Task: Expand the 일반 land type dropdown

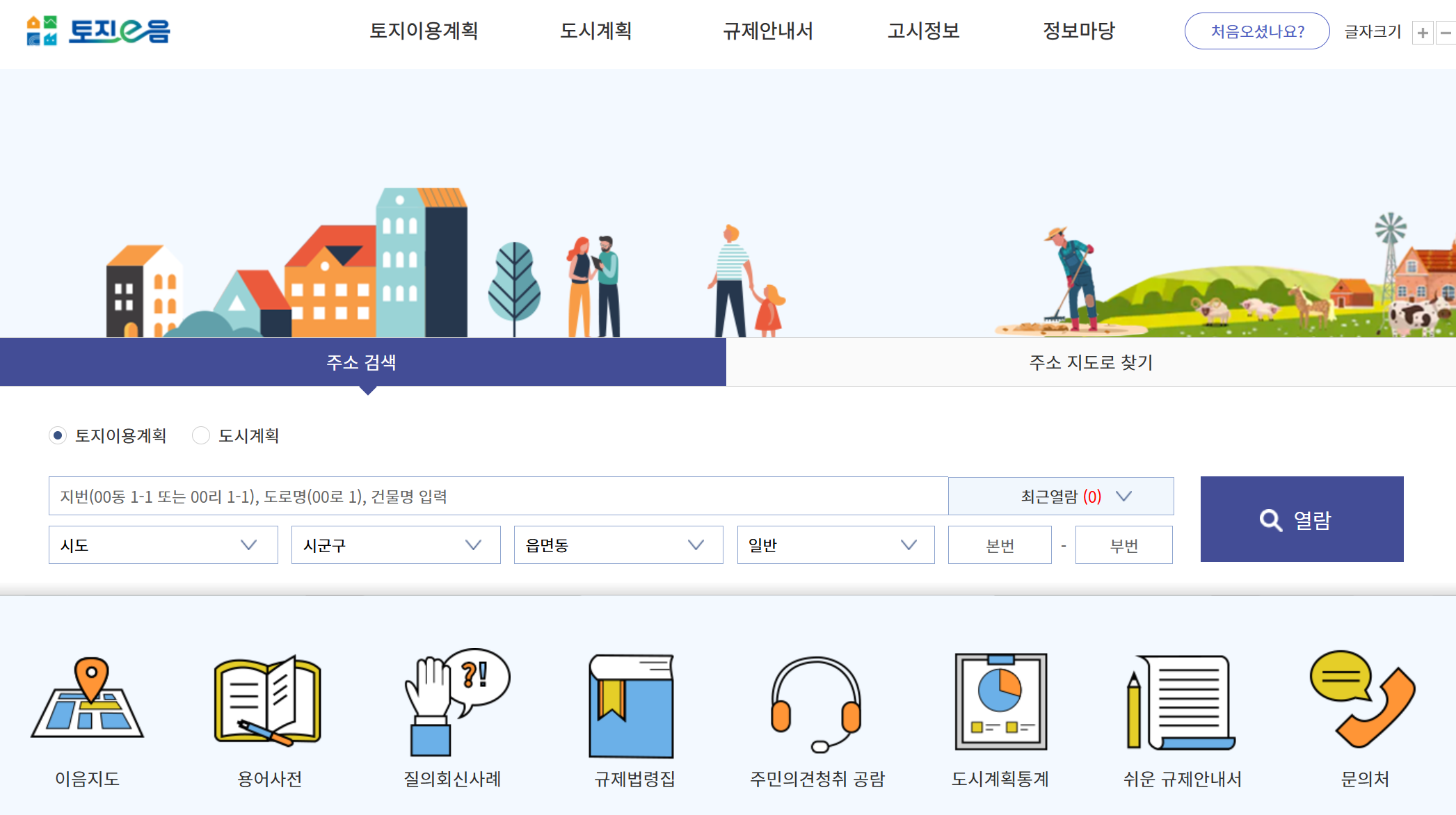Action: click(x=835, y=544)
